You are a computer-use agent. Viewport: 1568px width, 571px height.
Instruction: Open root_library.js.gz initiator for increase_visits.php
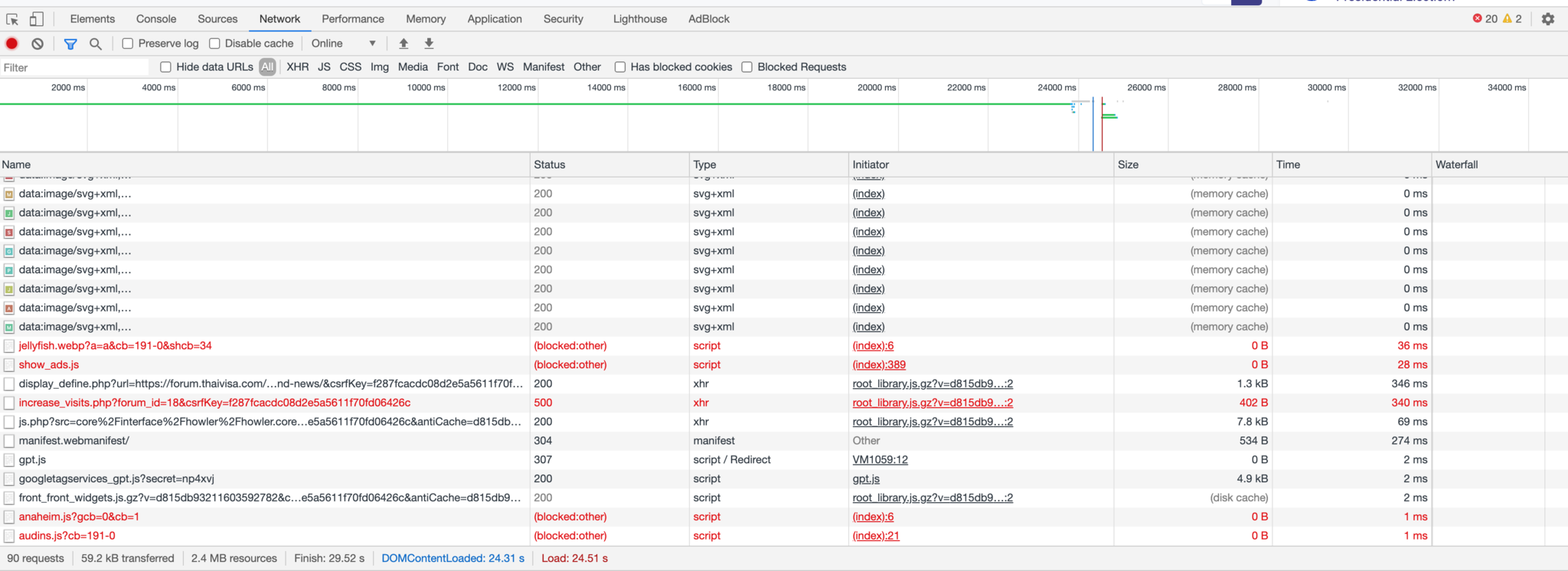pyautogui.click(x=933, y=403)
